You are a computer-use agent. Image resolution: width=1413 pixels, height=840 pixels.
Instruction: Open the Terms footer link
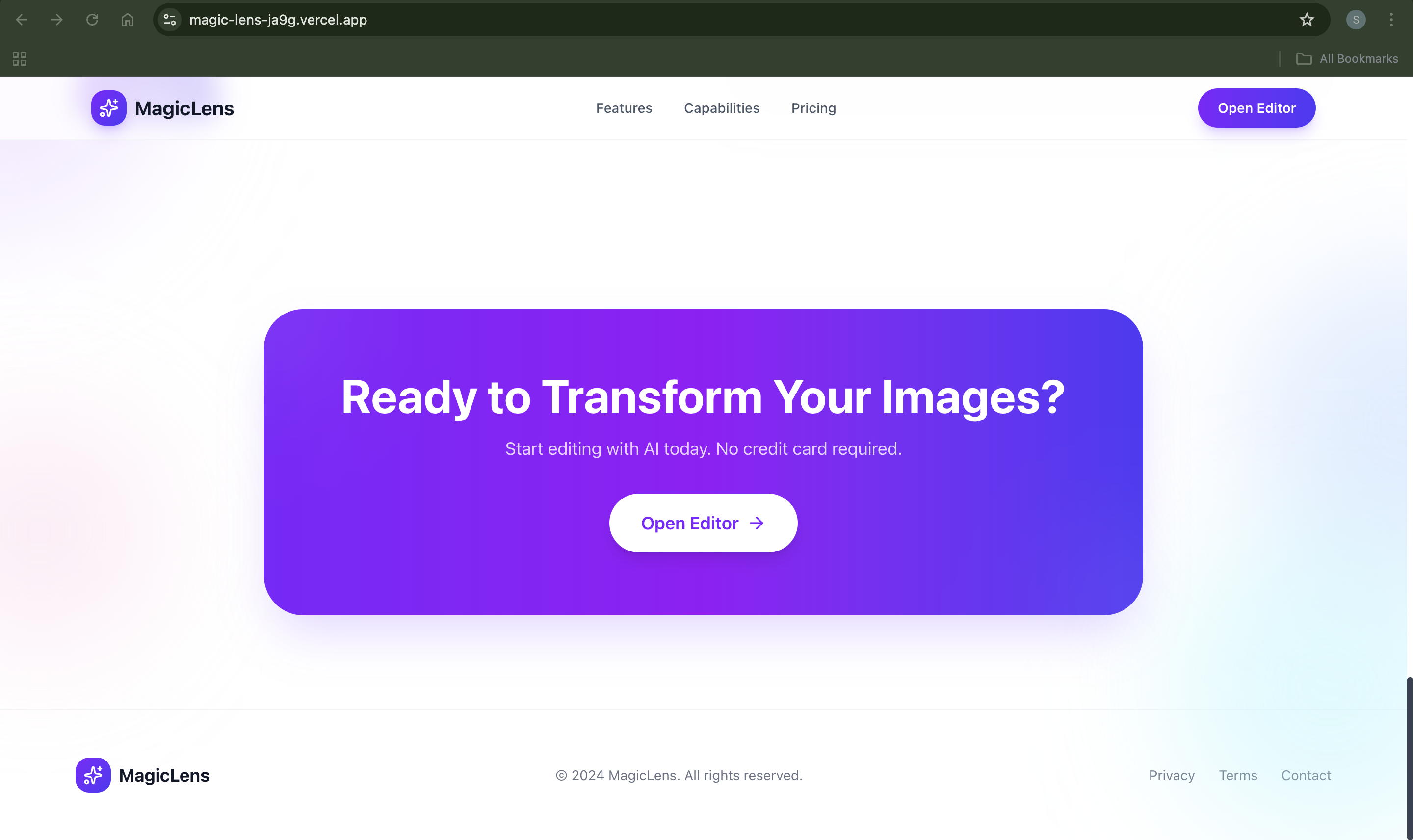click(x=1237, y=775)
